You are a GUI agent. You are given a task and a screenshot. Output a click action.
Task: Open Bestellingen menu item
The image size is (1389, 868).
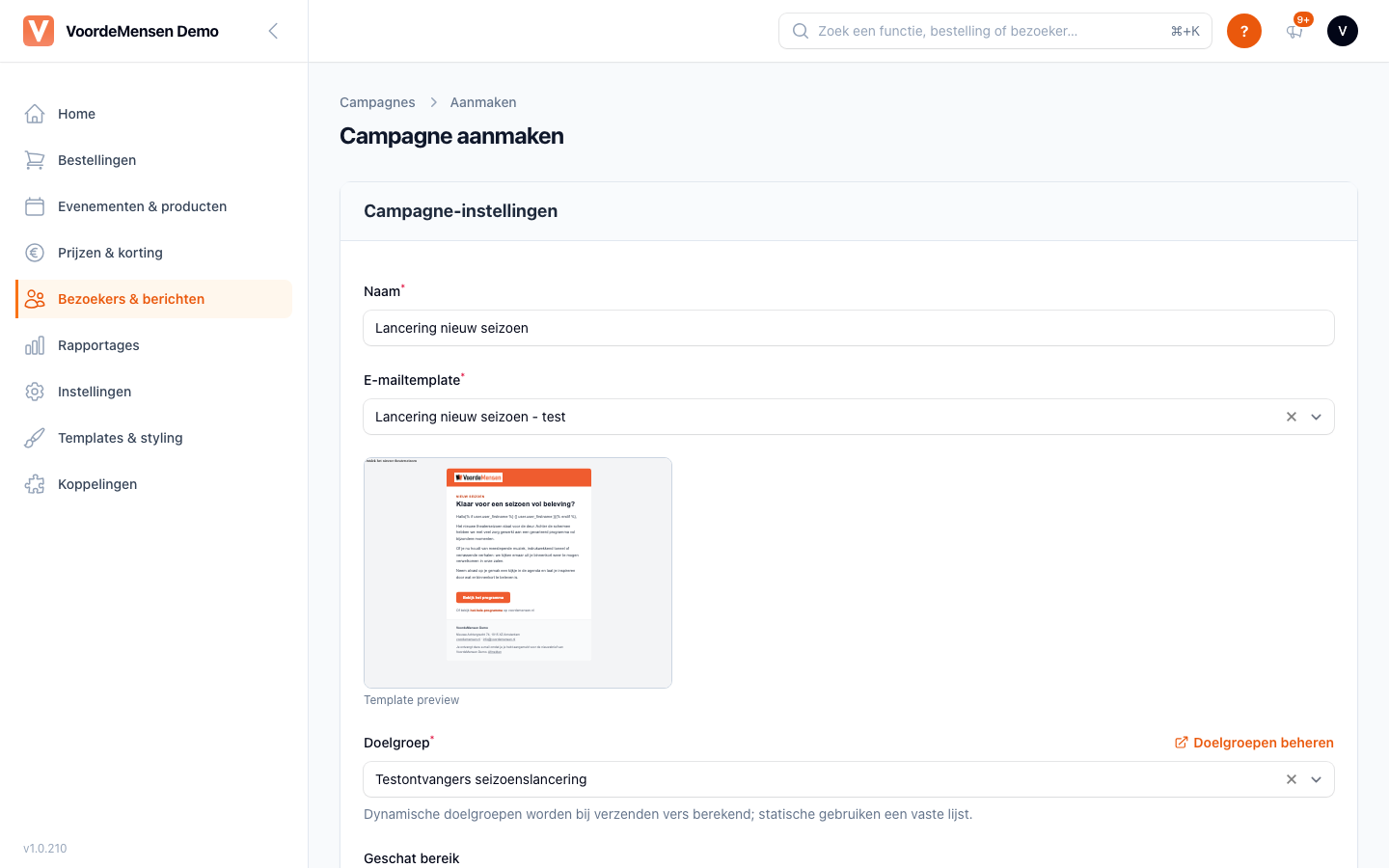pyautogui.click(x=153, y=160)
